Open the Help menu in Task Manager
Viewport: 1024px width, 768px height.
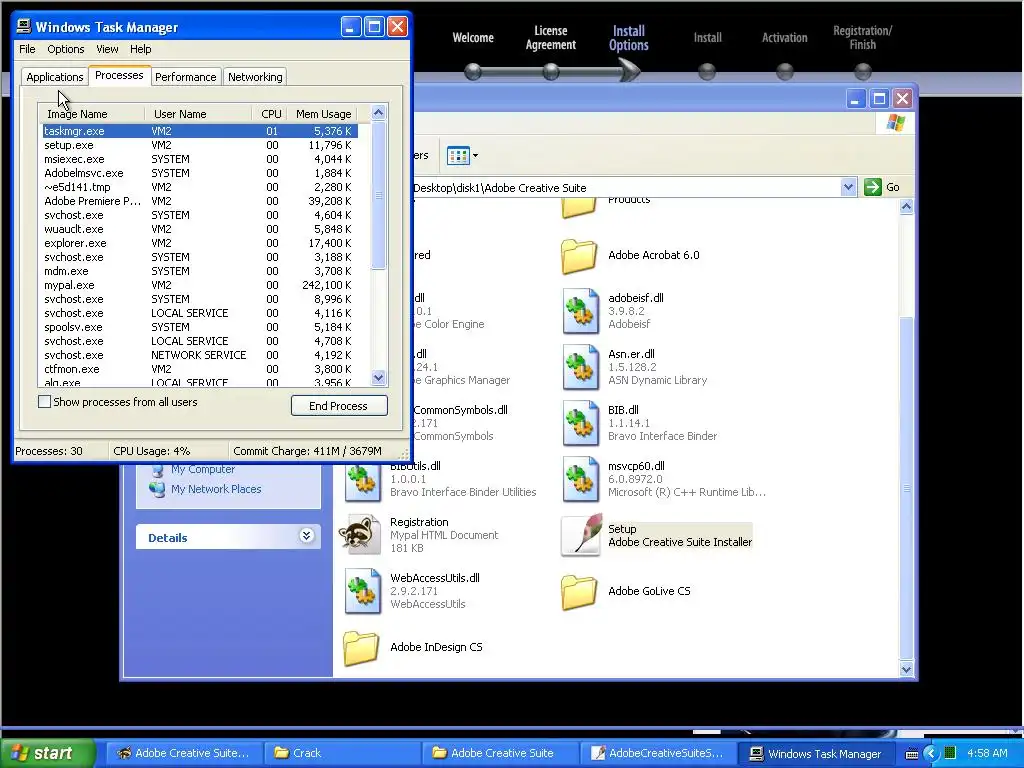point(140,49)
